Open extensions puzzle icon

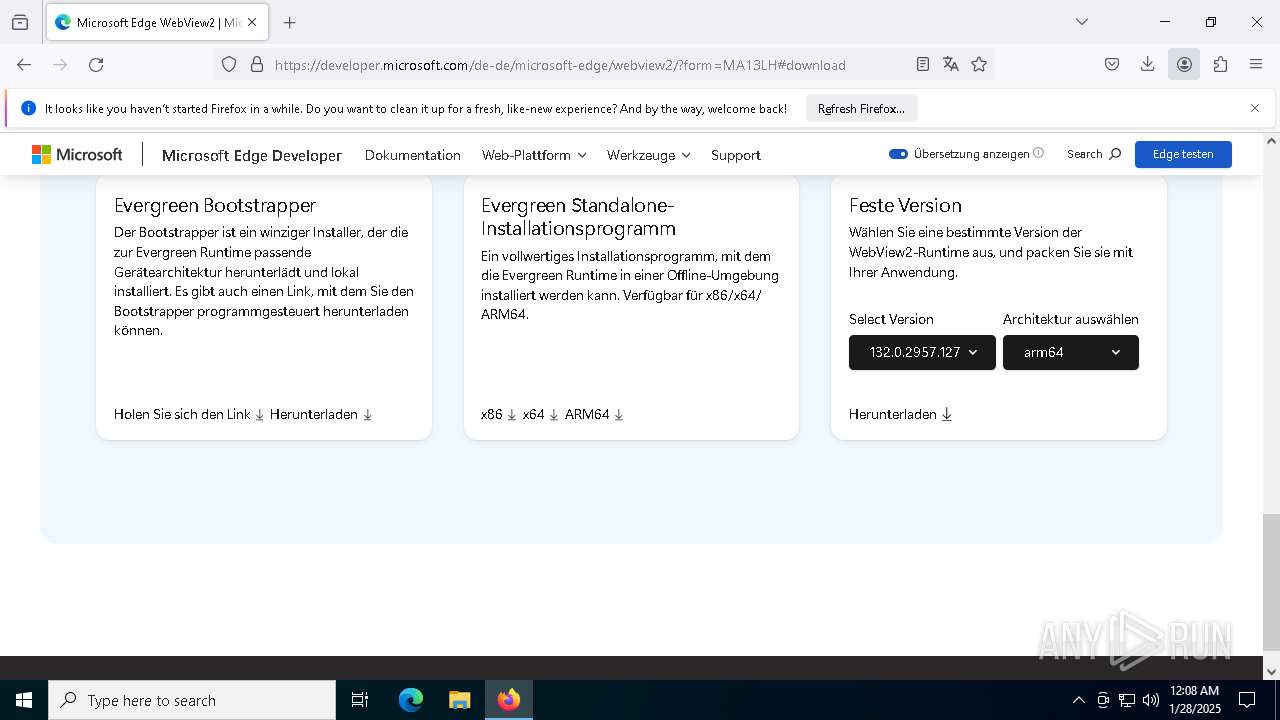1220,64
